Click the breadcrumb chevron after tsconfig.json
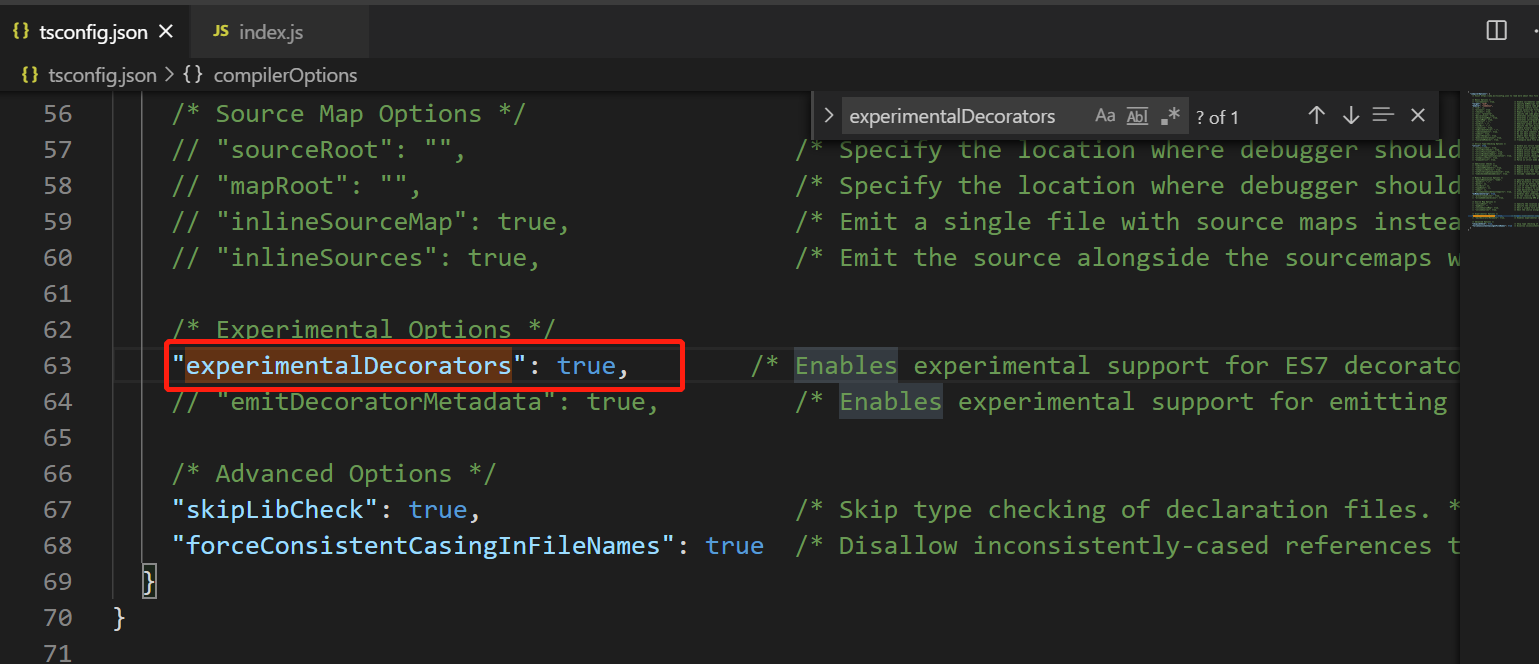This screenshot has height=664, width=1539. (x=167, y=74)
